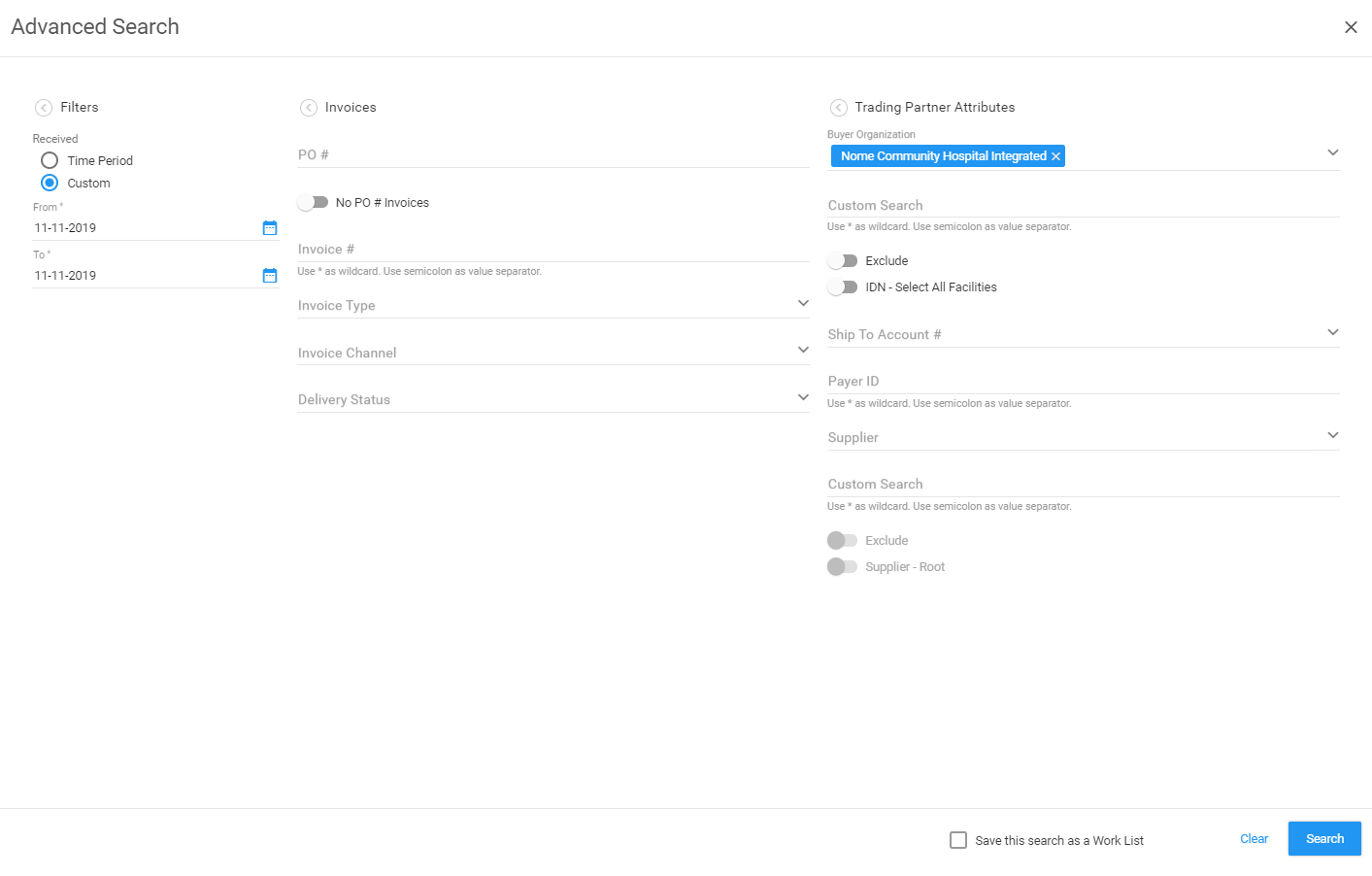Toggle Exclude under the first Custom Search
The image size is (1372, 876).
click(x=843, y=260)
